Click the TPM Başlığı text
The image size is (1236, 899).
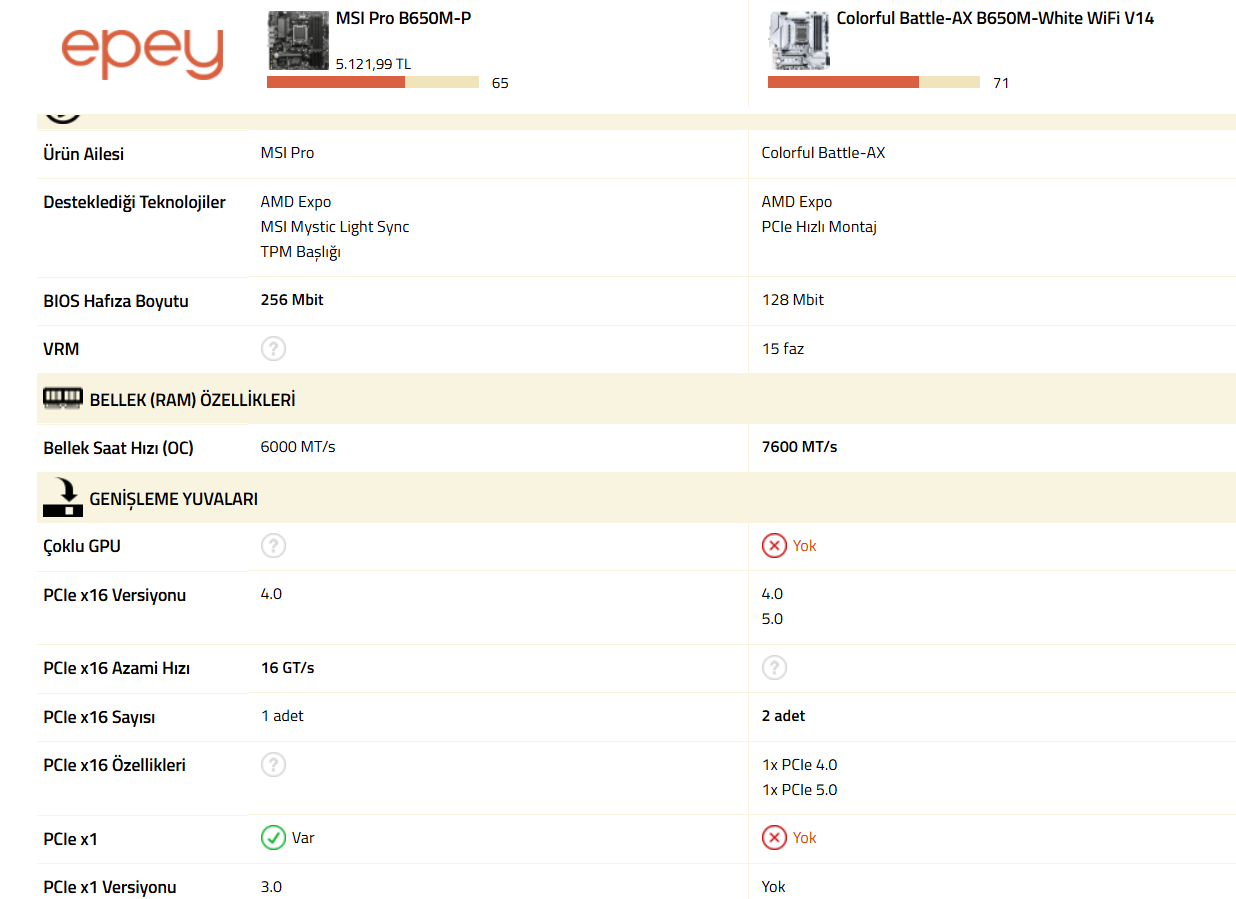pyautogui.click(x=301, y=252)
